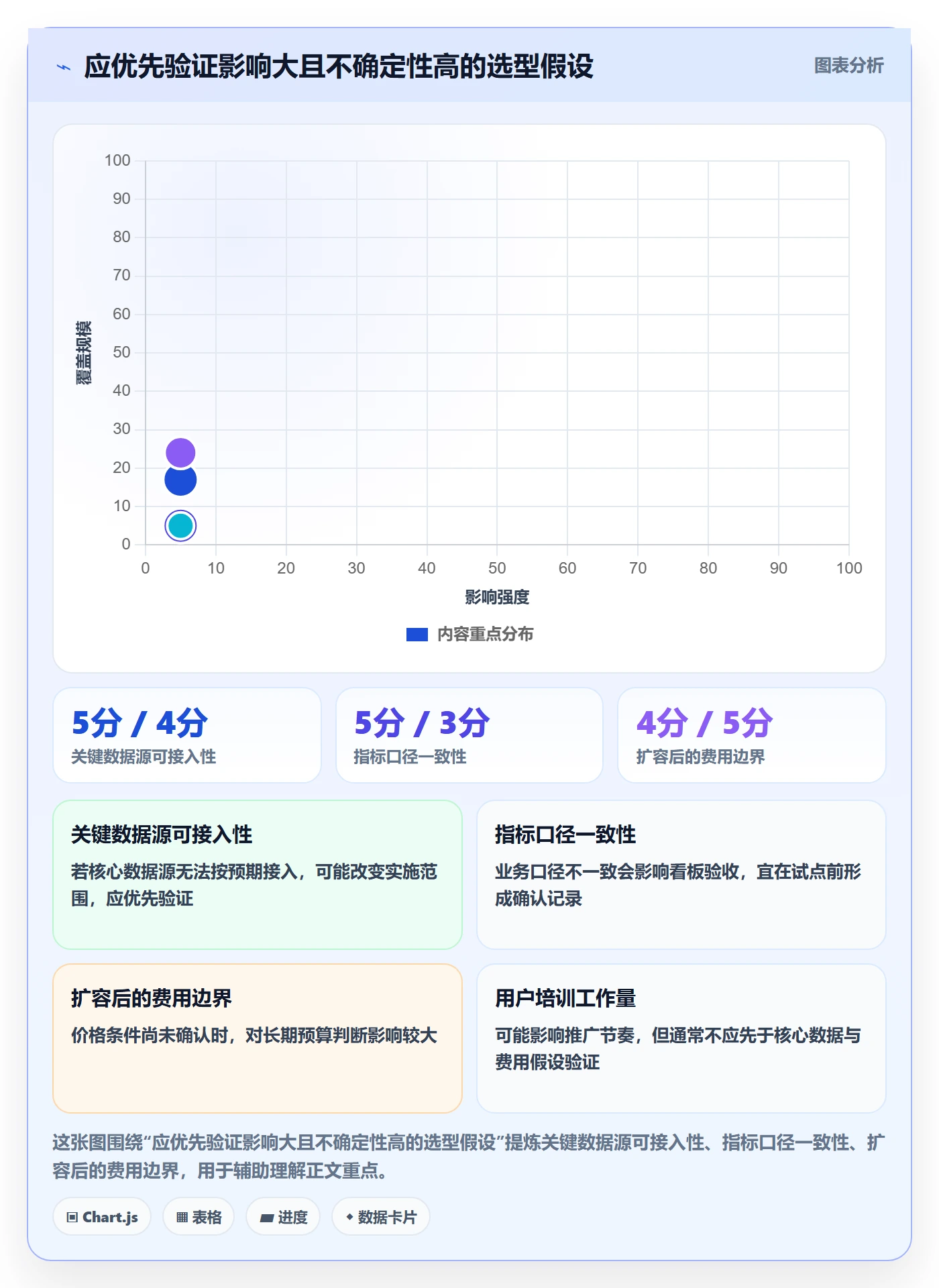Click the Chart.js tag chip
The image size is (939, 1288).
pos(102,1217)
